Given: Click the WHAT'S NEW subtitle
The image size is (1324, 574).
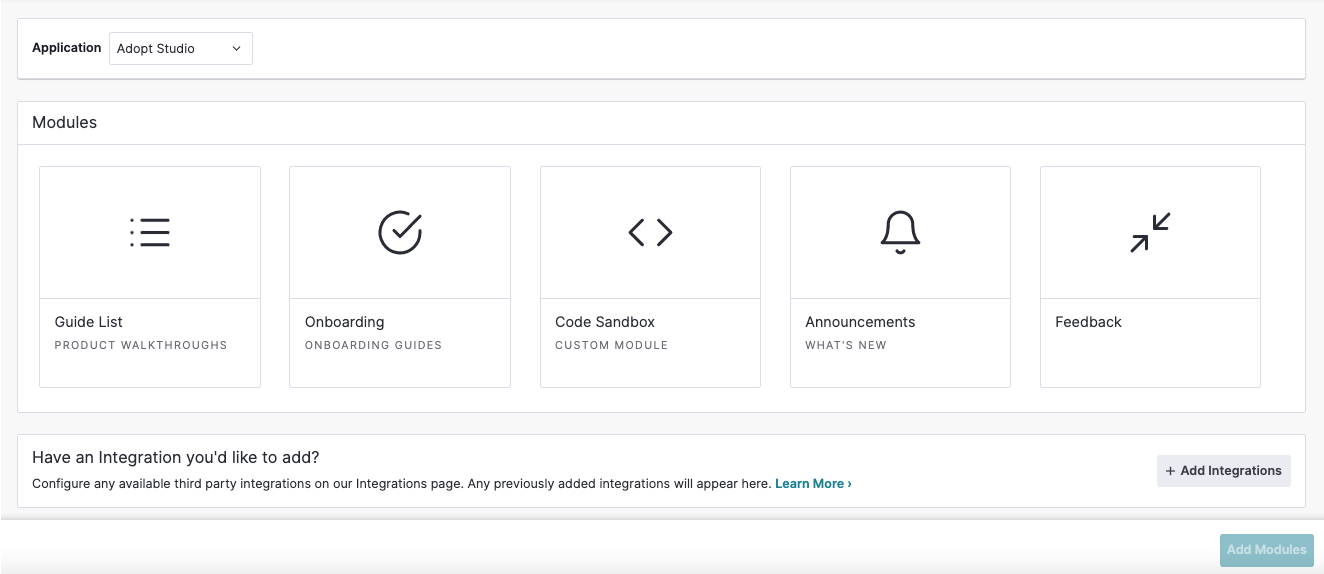Looking at the screenshot, I should 846,345.
